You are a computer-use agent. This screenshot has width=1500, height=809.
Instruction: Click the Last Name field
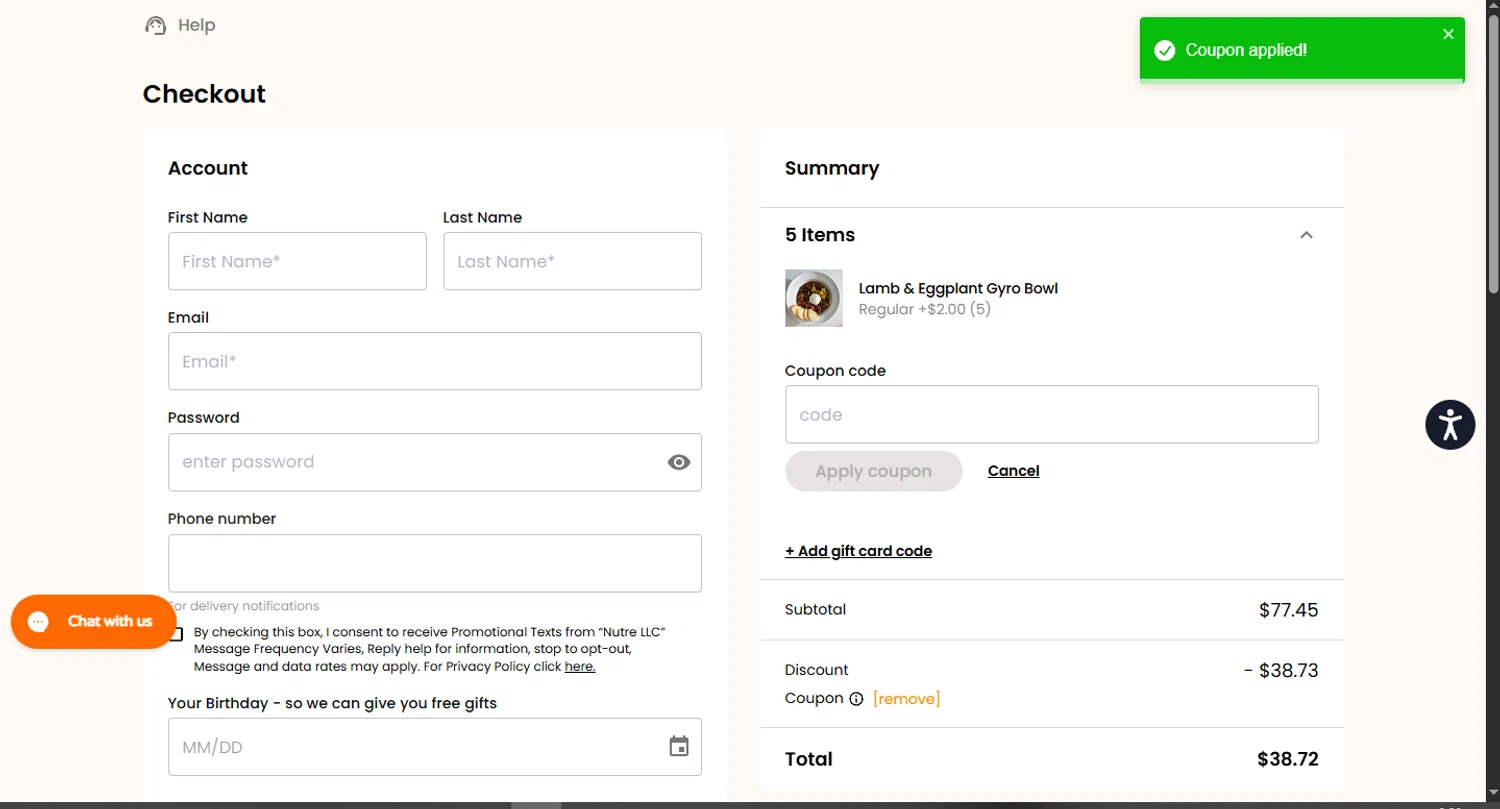pos(572,261)
